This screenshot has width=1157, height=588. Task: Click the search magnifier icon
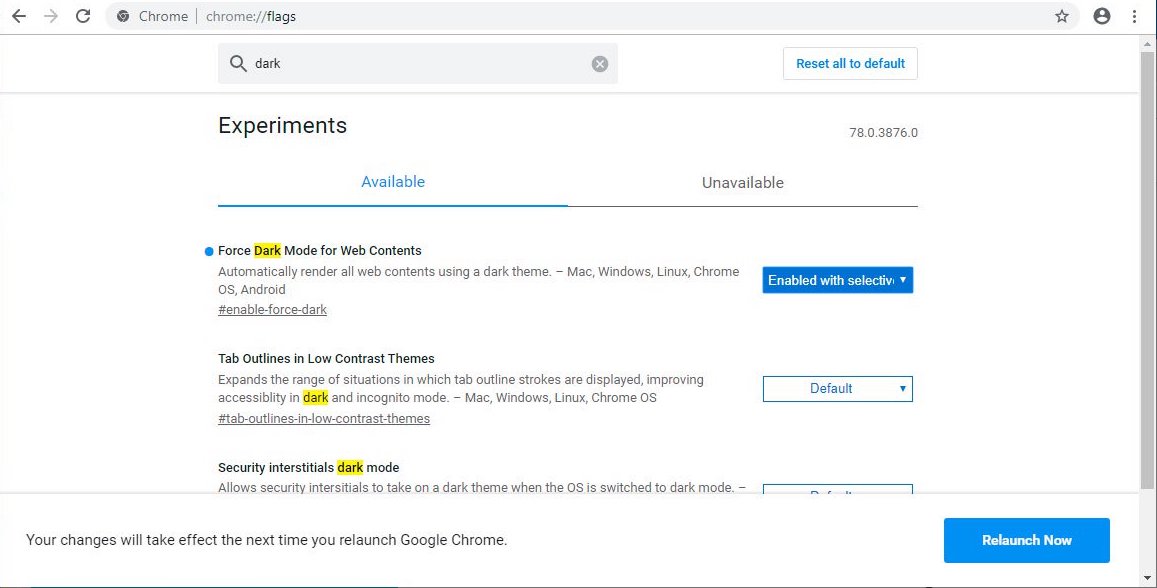click(238, 64)
